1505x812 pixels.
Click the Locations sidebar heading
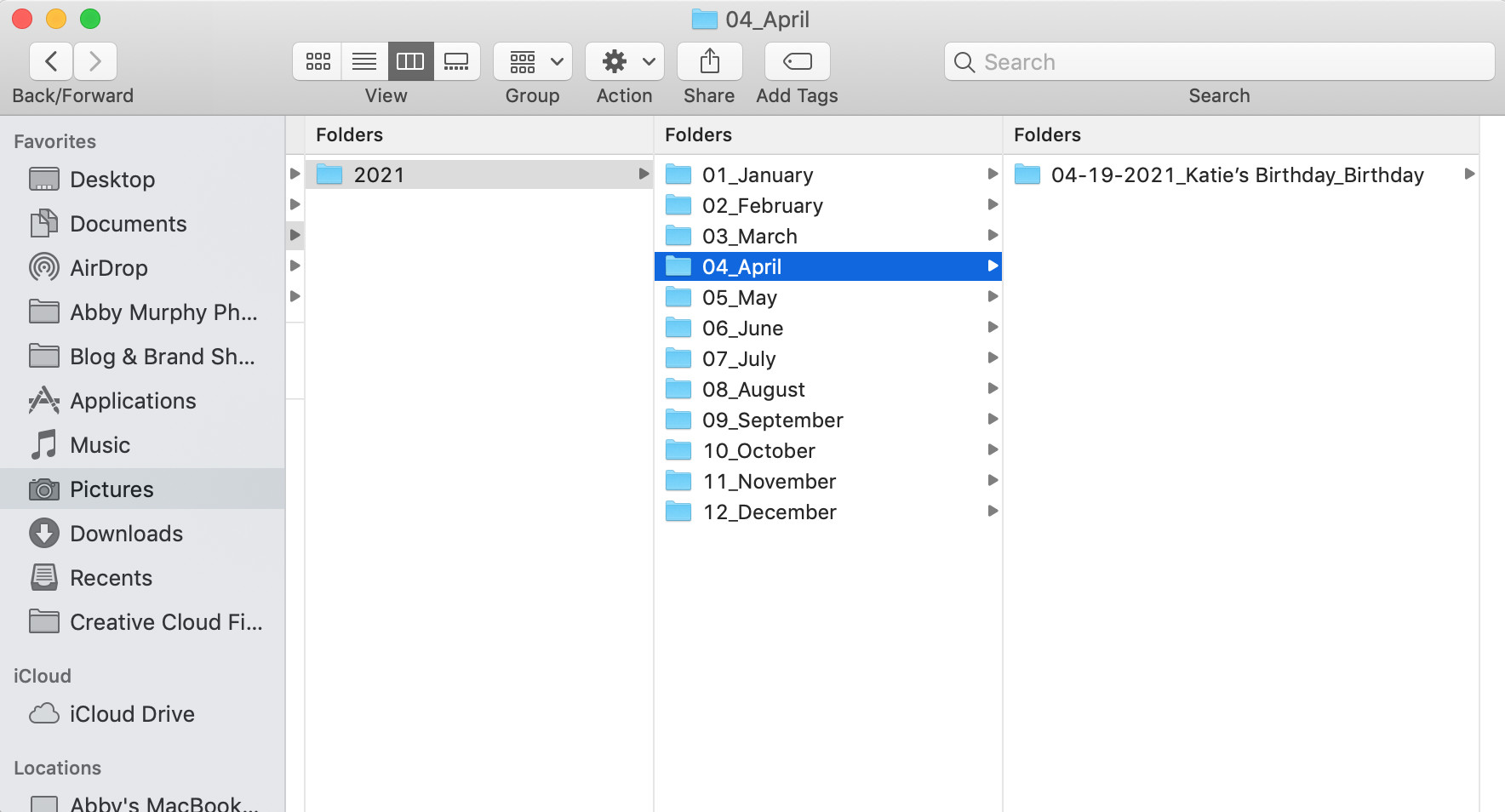click(57, 768)
